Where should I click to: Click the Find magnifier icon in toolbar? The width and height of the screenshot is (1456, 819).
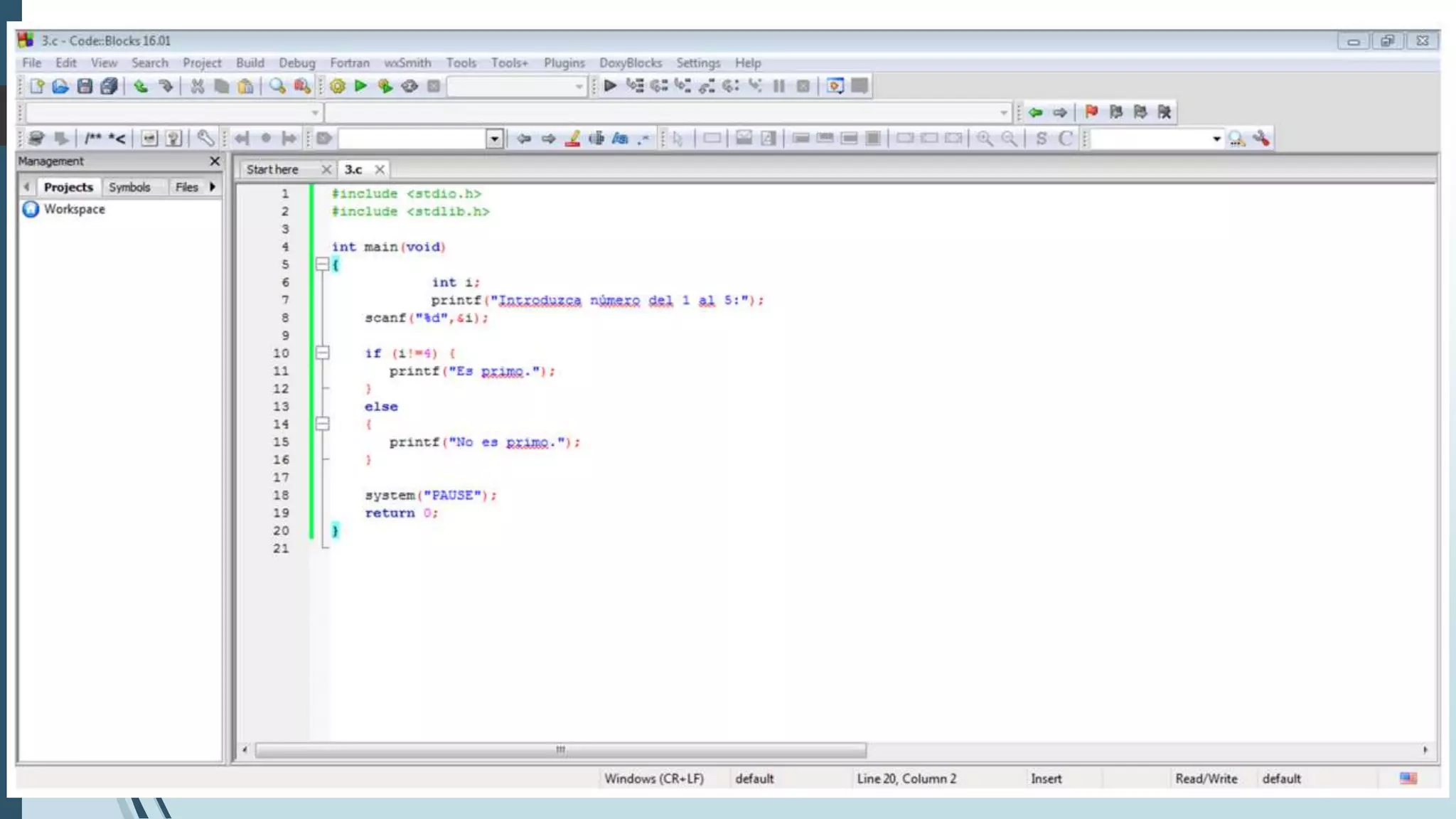(277, 86)
